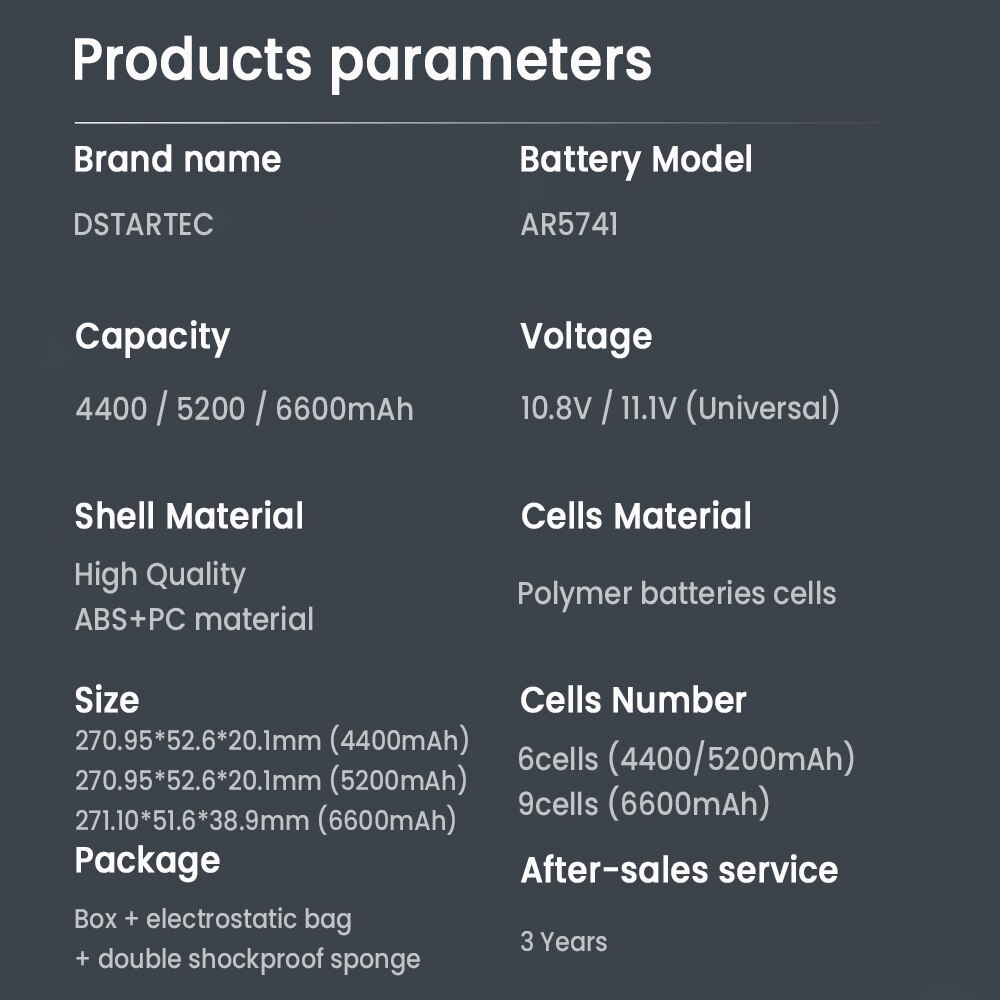
Task: Select the "Capacity" heading
Action: [x=152, y=337]
